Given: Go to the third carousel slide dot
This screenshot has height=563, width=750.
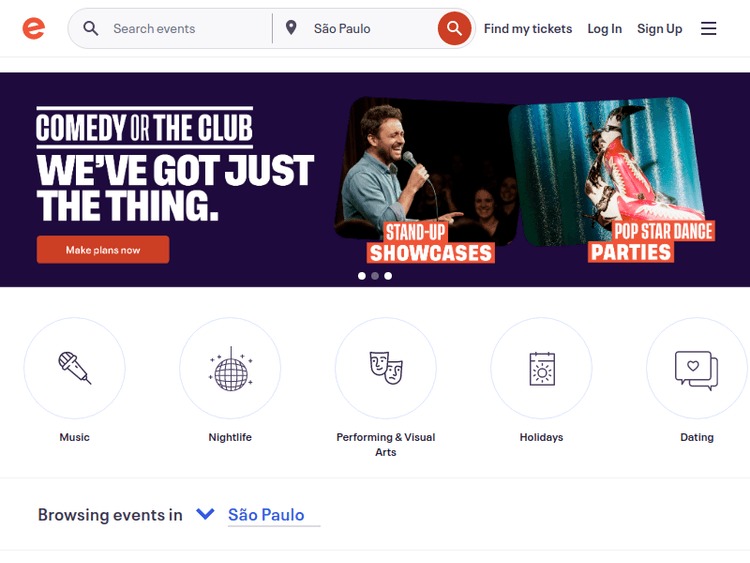Looking at the screenshot, I should click(388, 276).
